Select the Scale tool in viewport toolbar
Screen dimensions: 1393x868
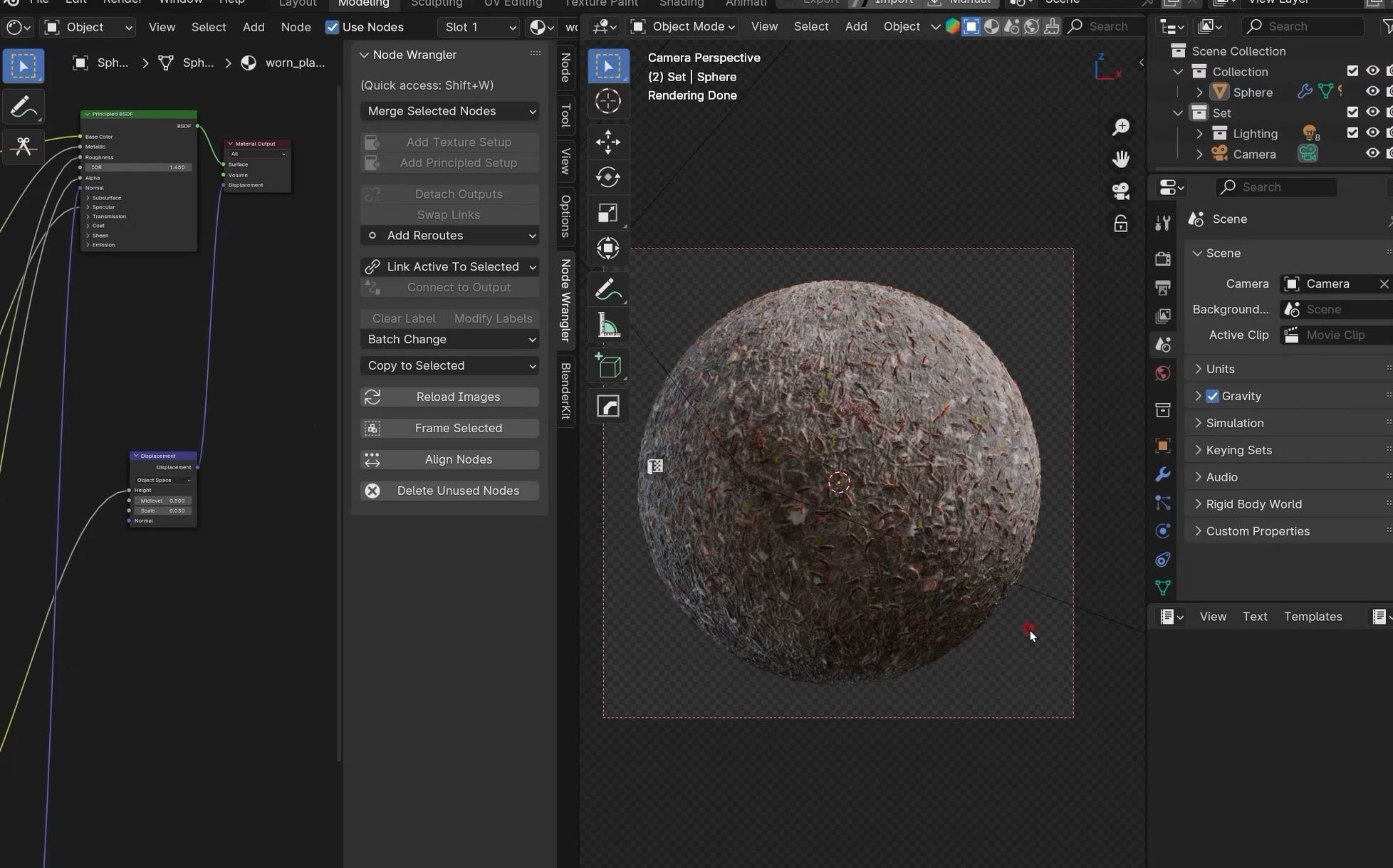pos(607,213)
